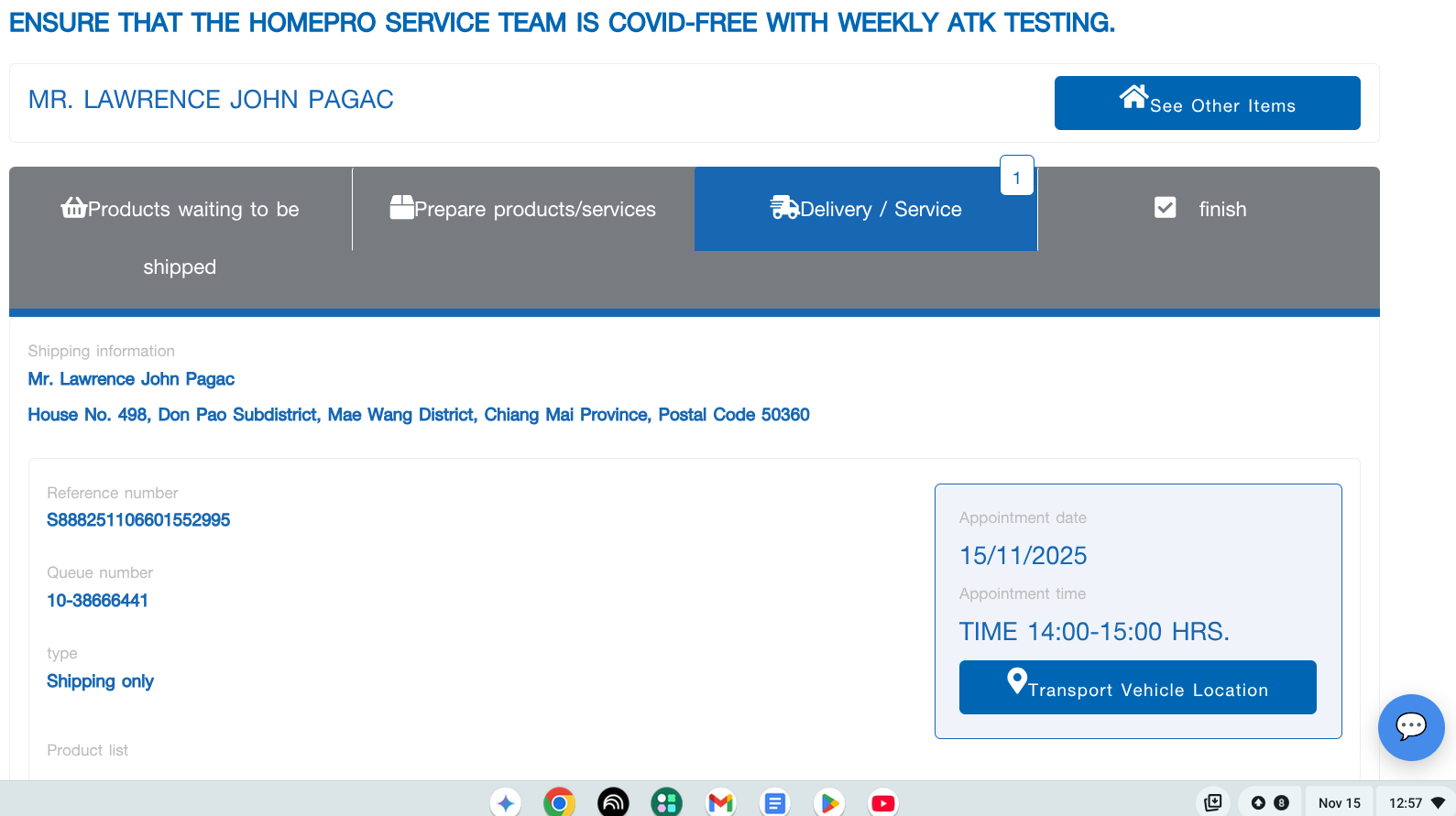
Task: Open Google Docs from the shelf
Action: (x=775, y=802)
